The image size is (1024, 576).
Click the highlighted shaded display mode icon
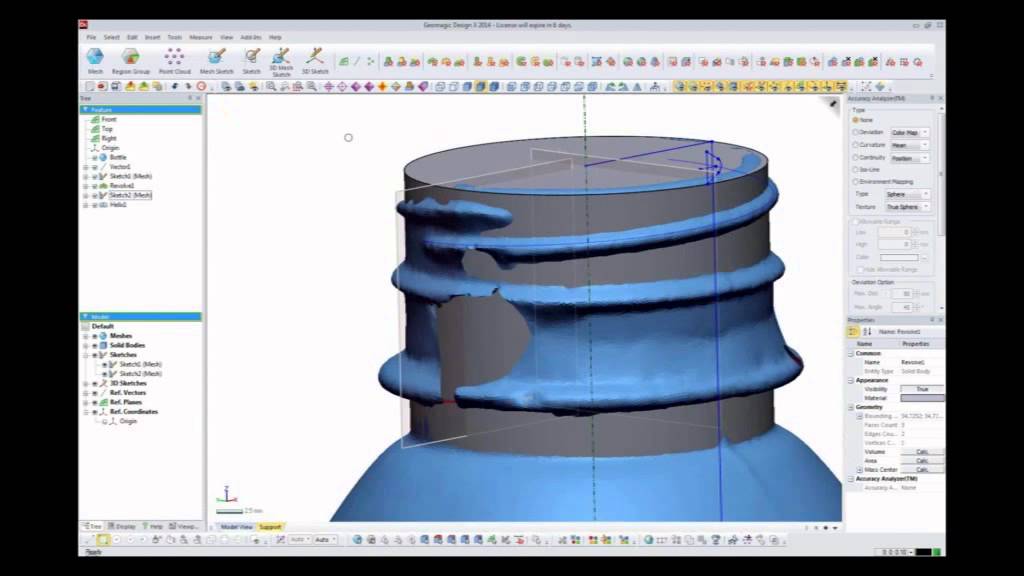[x=481, y=86]
